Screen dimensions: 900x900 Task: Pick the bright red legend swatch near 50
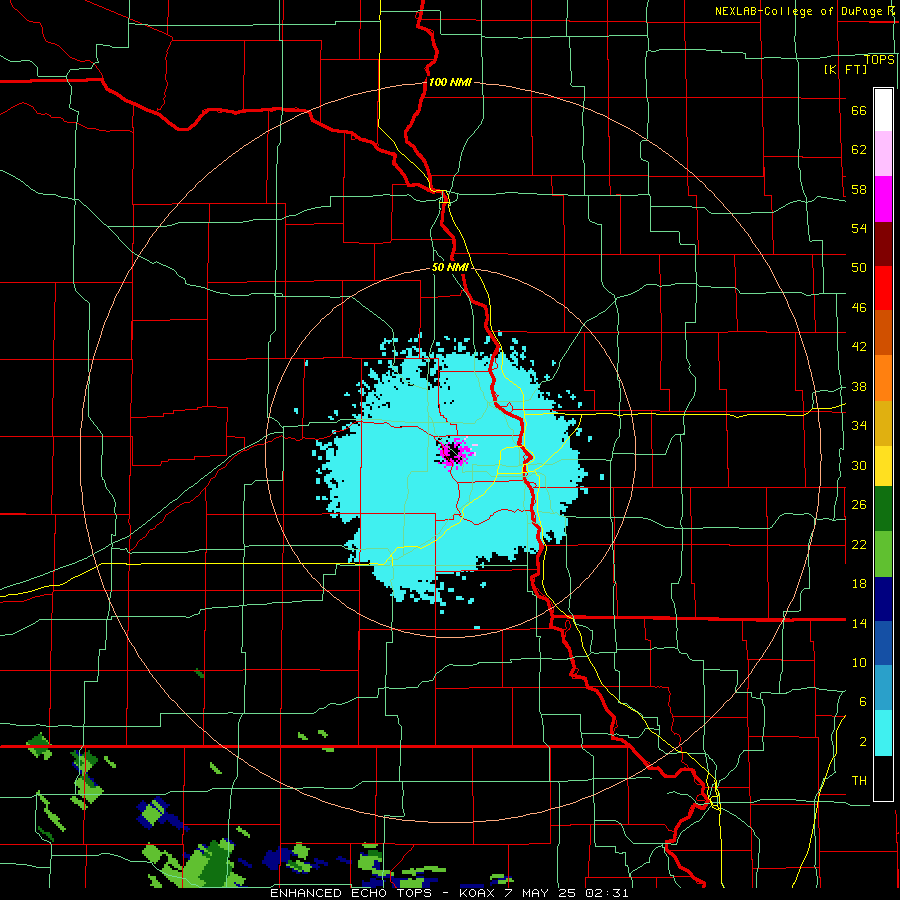883,288
